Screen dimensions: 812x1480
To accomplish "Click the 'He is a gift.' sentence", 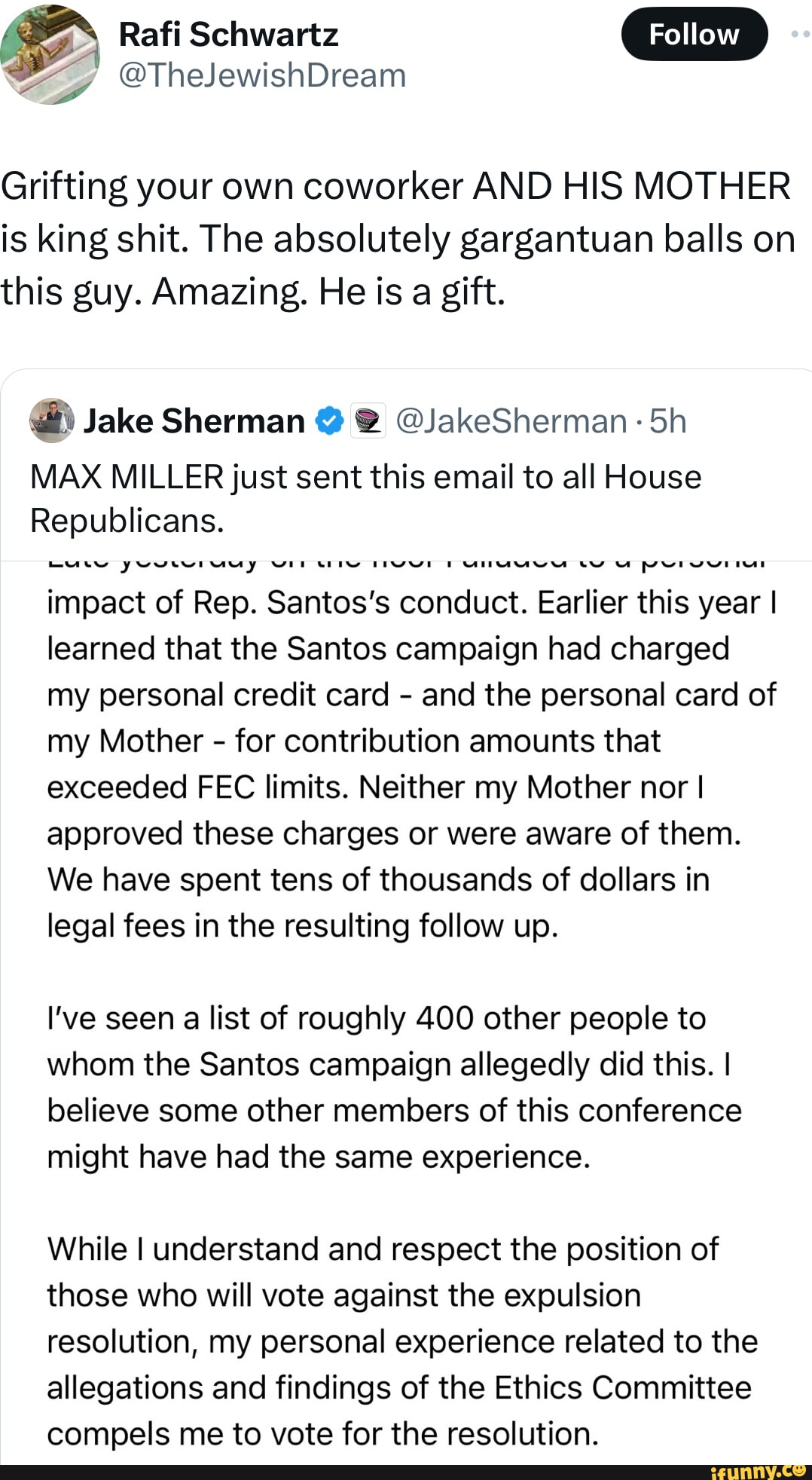I will 411,291.
